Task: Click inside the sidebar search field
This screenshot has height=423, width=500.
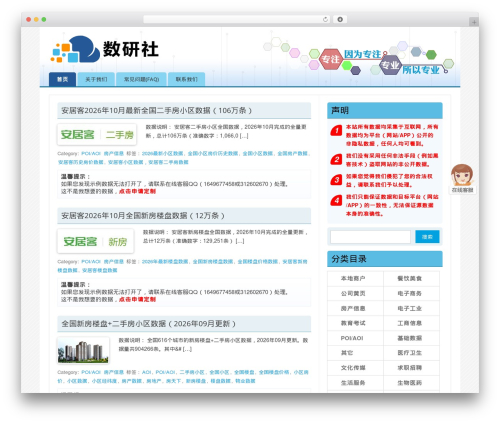Action: click(x=370, y=237)
